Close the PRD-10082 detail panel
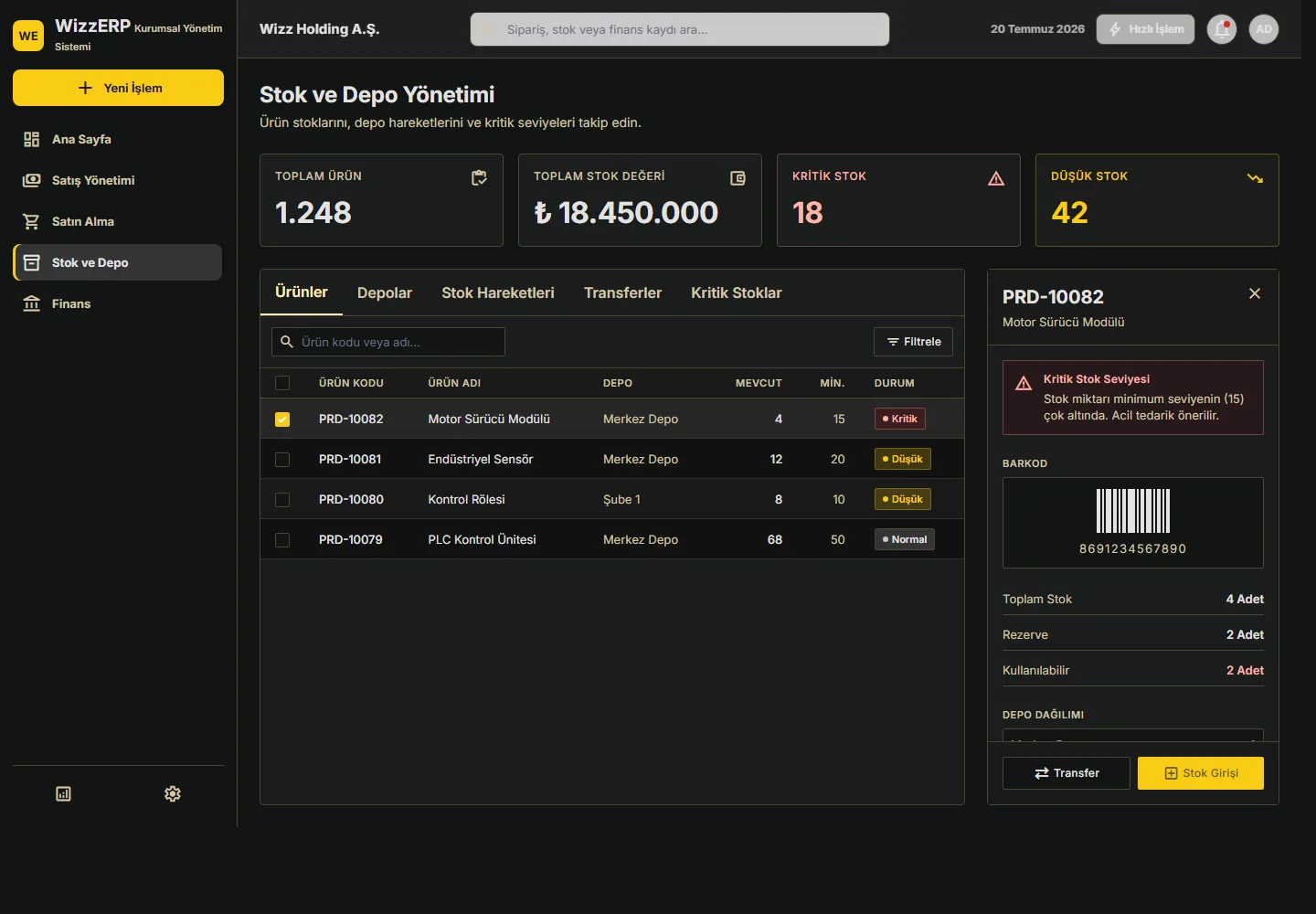1316x914 pixels. pos(1255,293)
